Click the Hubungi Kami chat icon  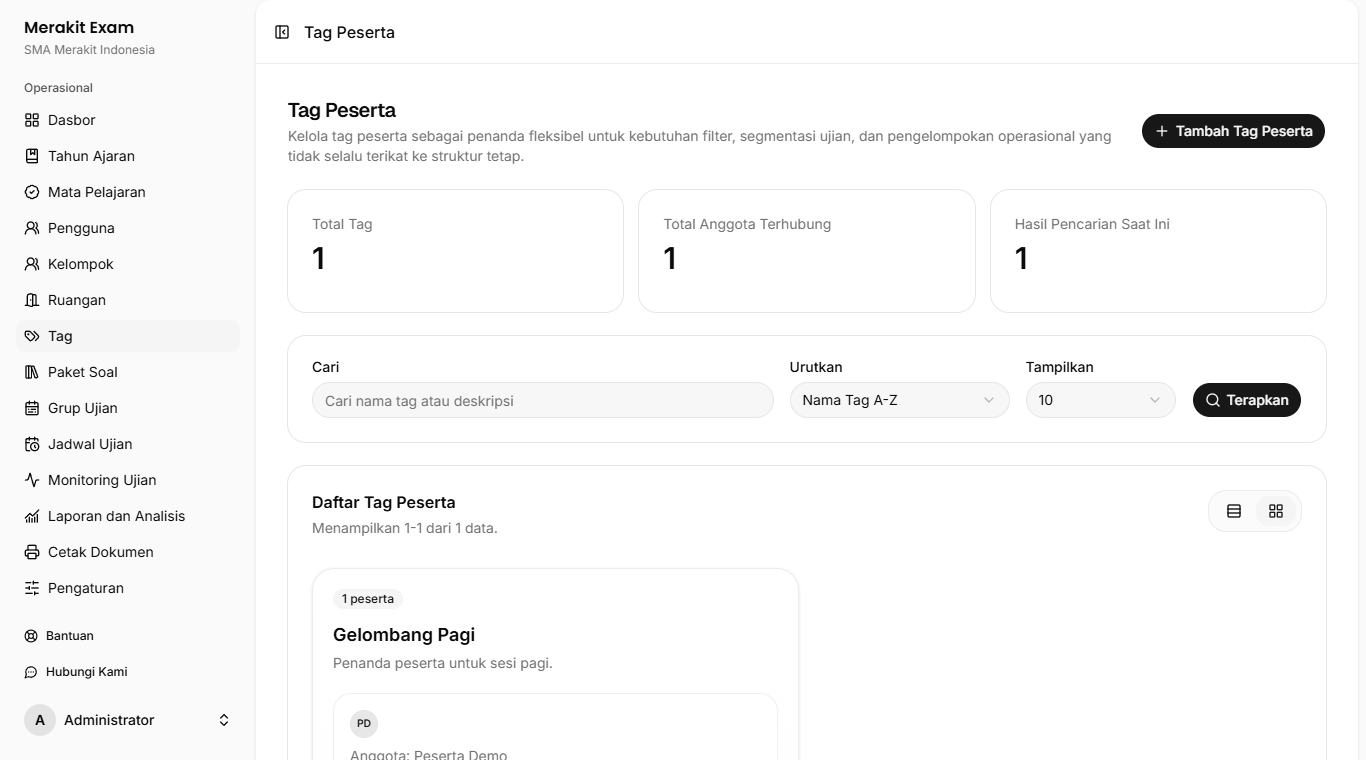click(x=31, y=672)
